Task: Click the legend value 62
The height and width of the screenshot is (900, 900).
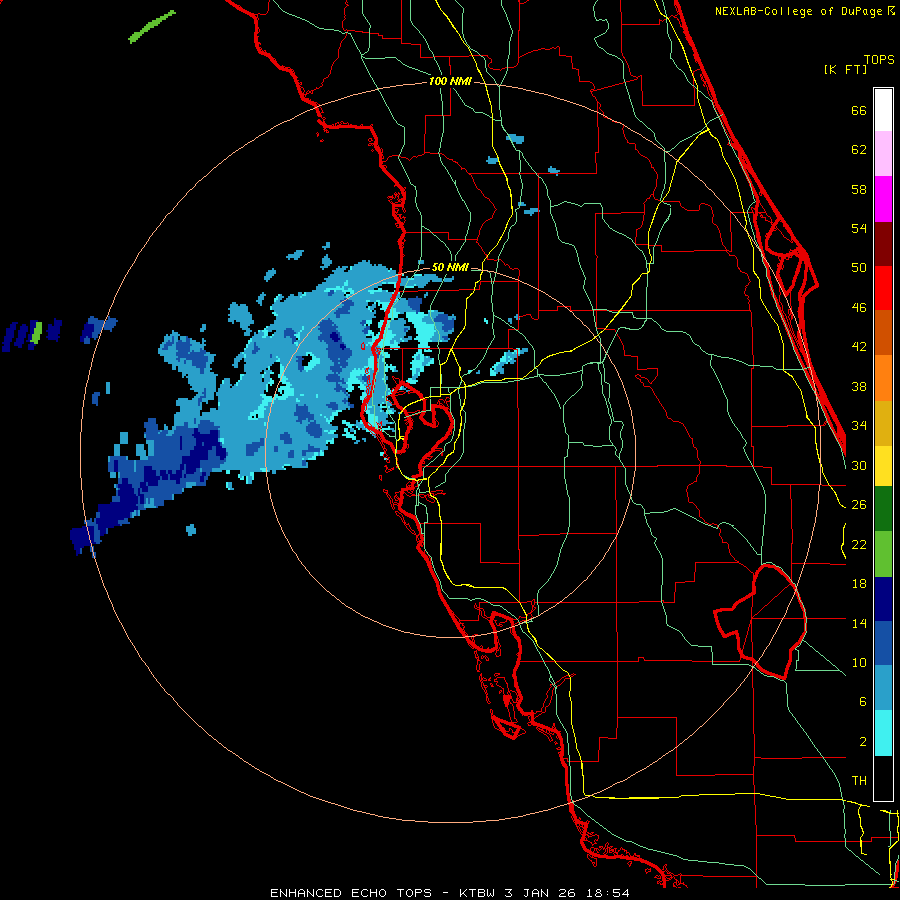Action: point(859,150)
